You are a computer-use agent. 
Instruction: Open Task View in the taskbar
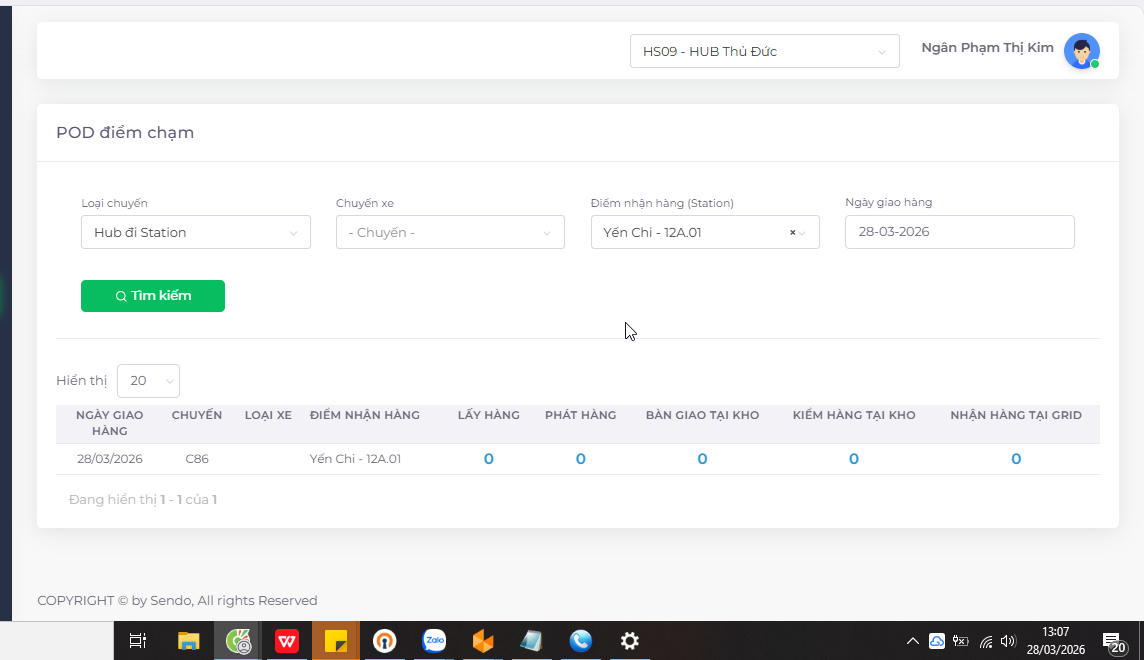coord(138,641)
